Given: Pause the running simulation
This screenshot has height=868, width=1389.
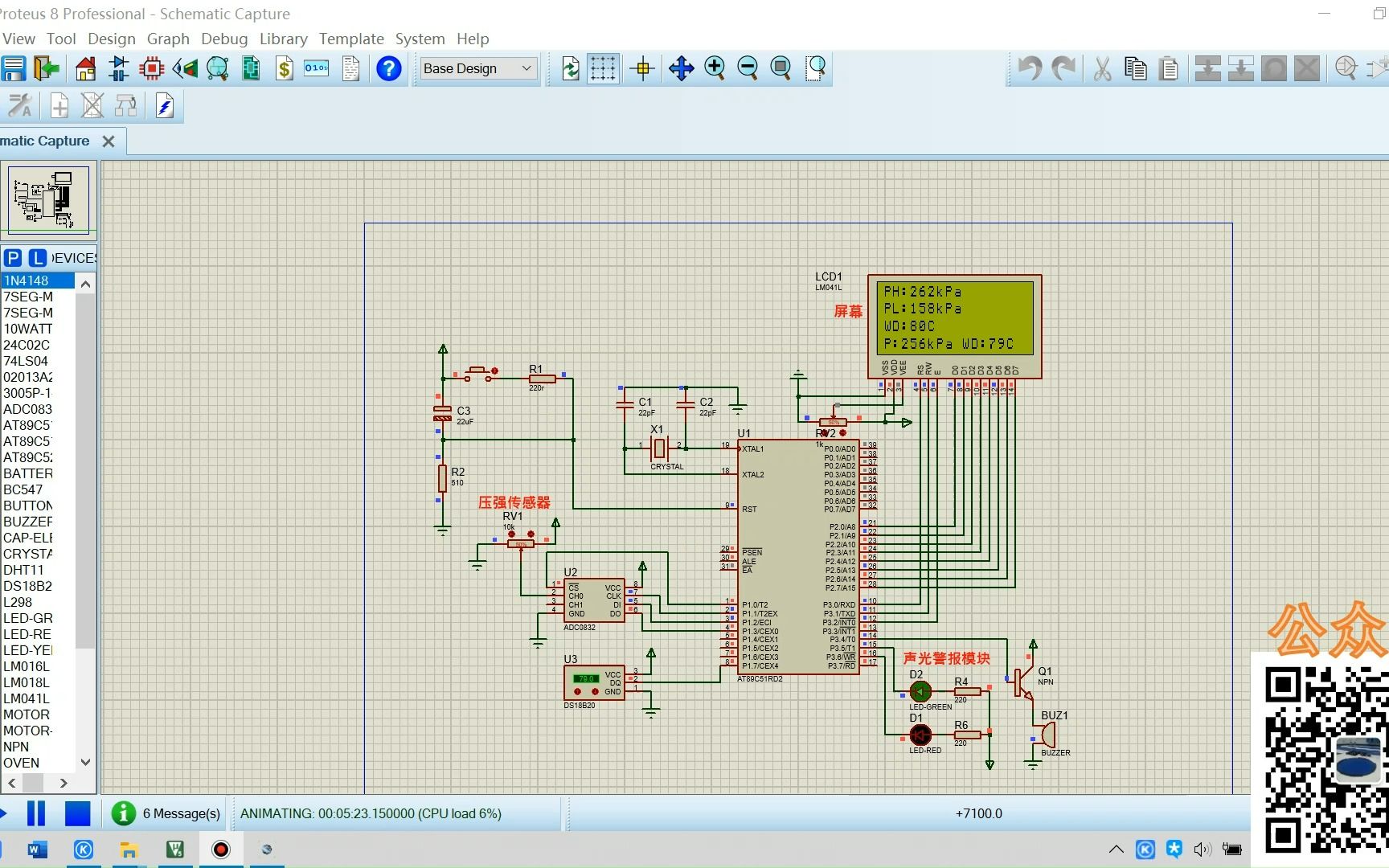Looking at the screenshot, I should click(36, 813).
